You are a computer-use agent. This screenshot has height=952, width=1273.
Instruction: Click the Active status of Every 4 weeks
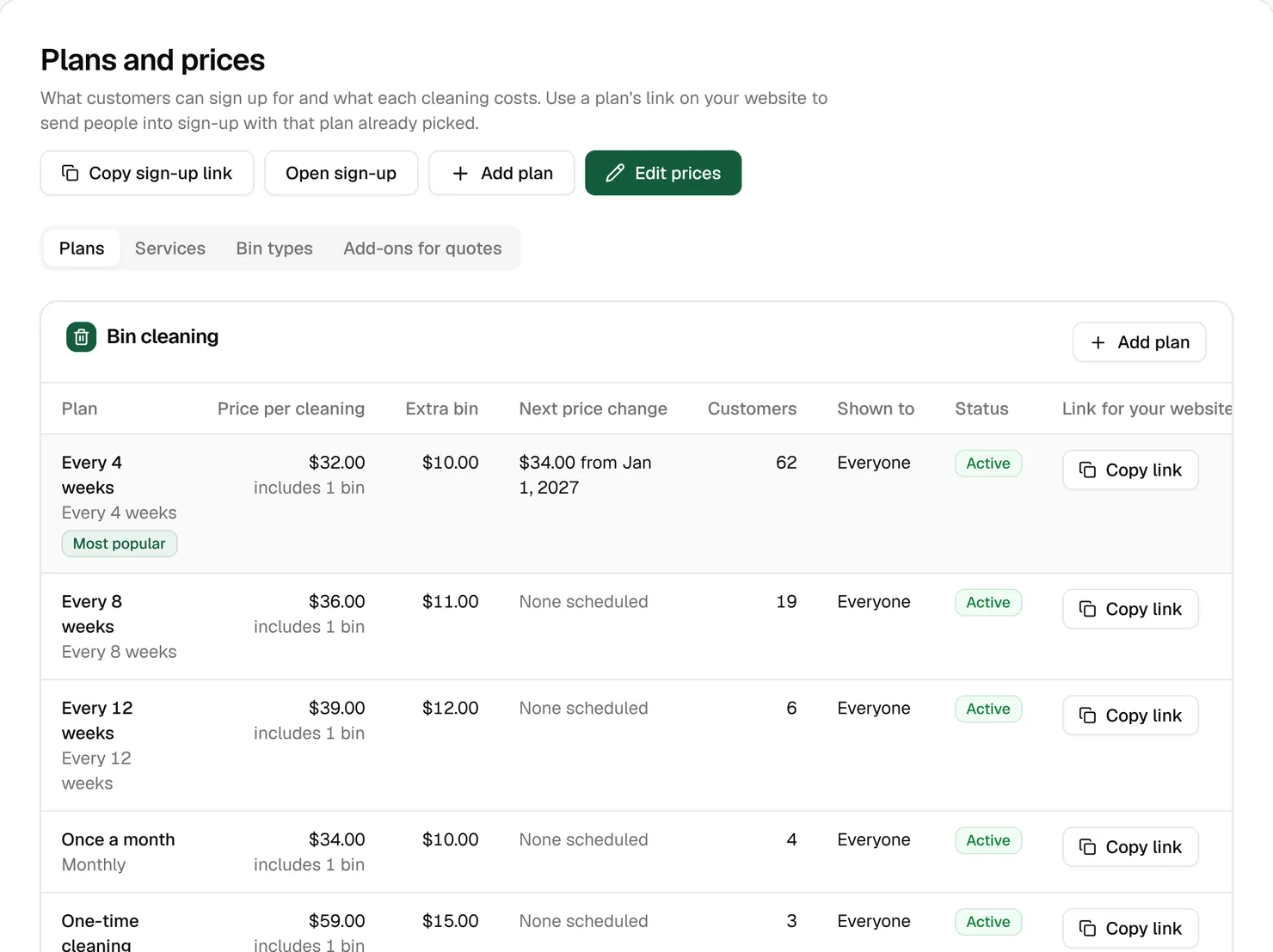pos(988,464)
